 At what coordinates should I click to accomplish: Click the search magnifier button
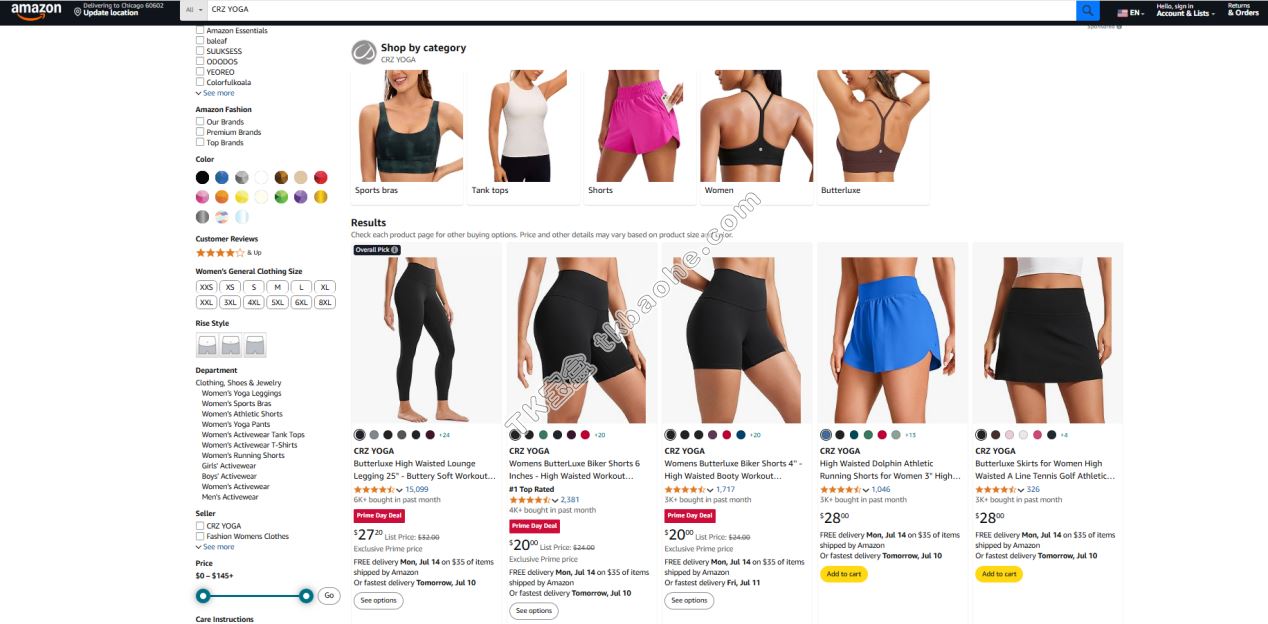click(x=1087, y=10)
